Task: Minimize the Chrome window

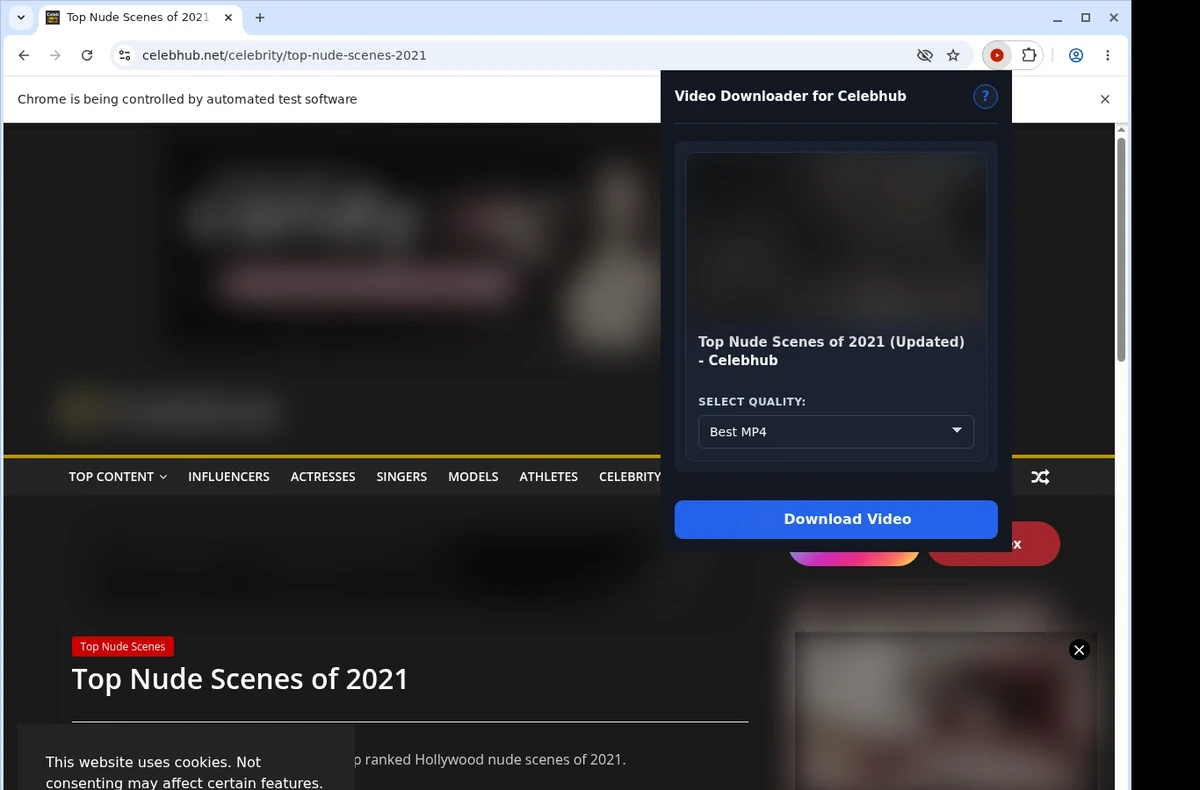Action: [x=1058, y=17]
